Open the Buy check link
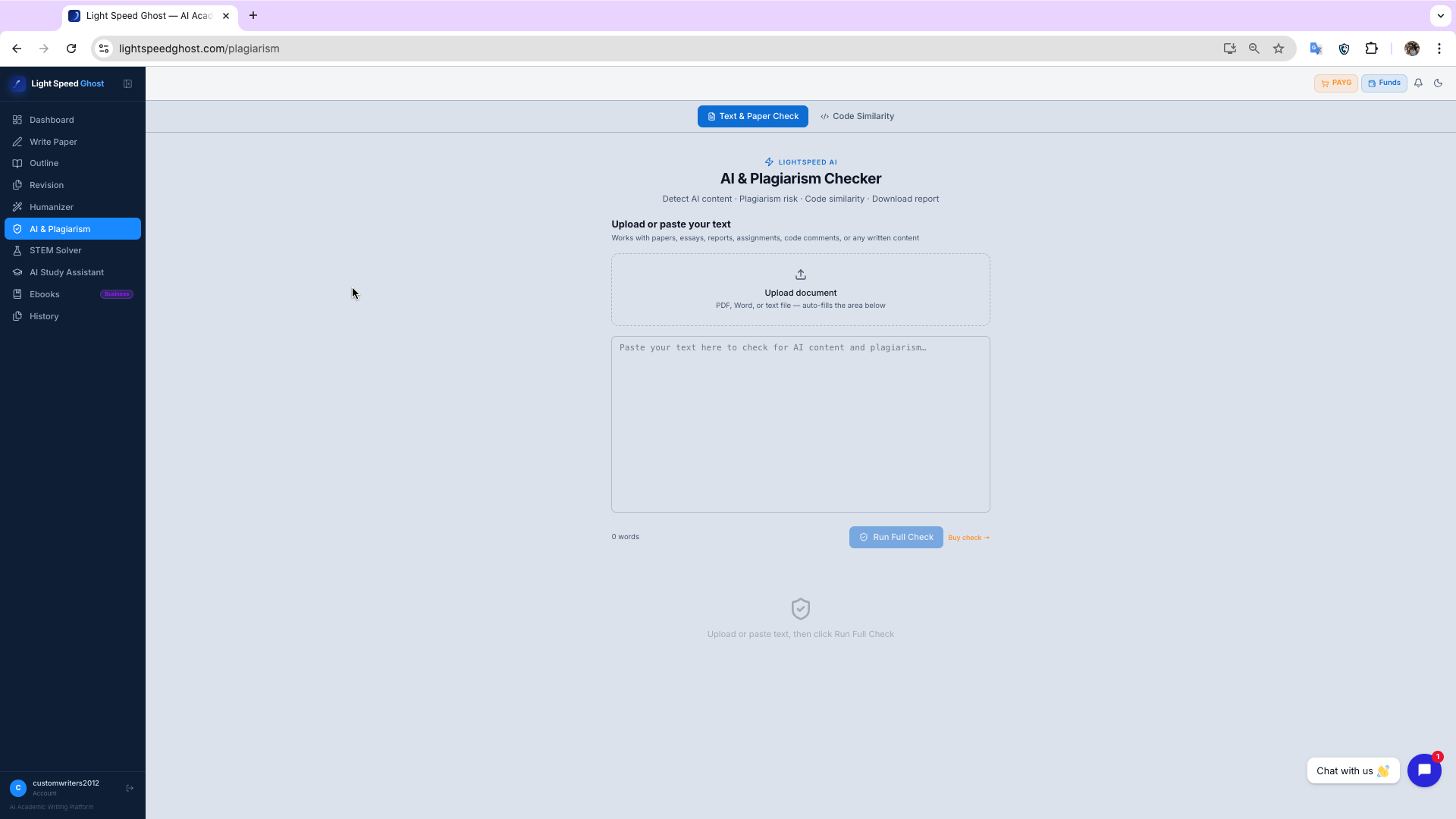This screenshot has width=1456, height=819. tap(969, 538)
